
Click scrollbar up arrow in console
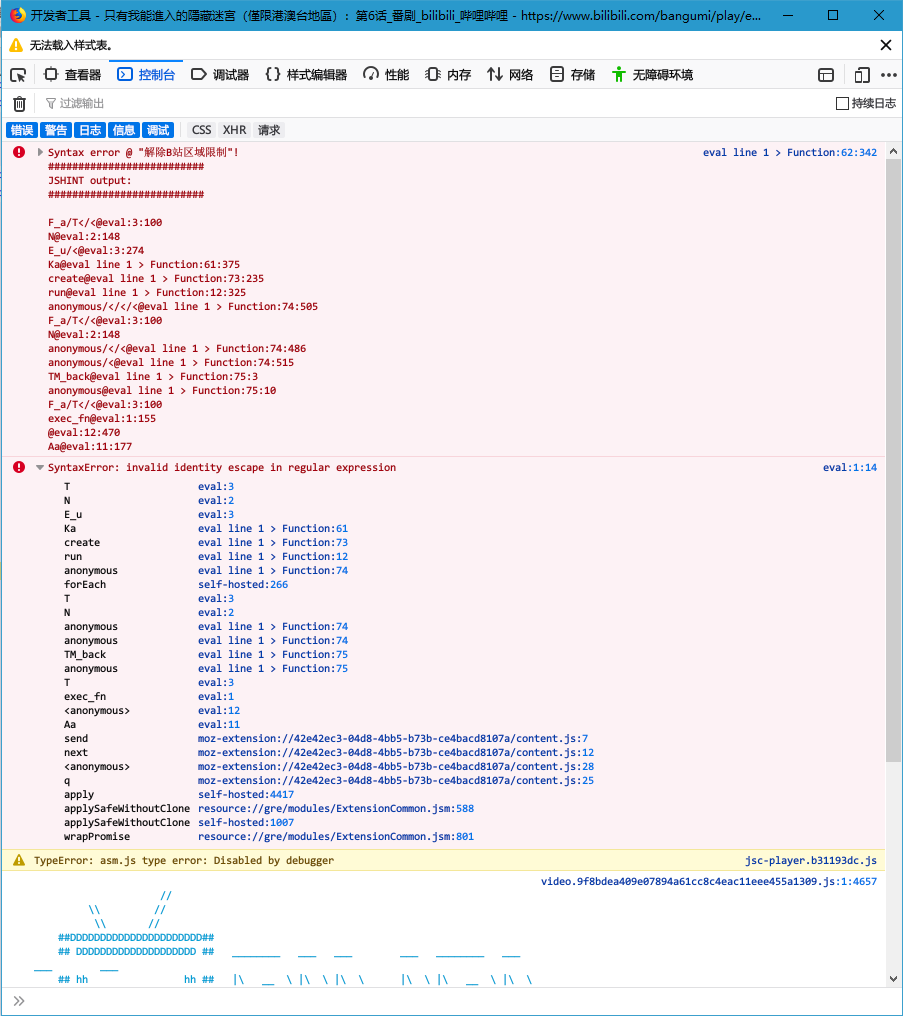[x=893, y=152]
